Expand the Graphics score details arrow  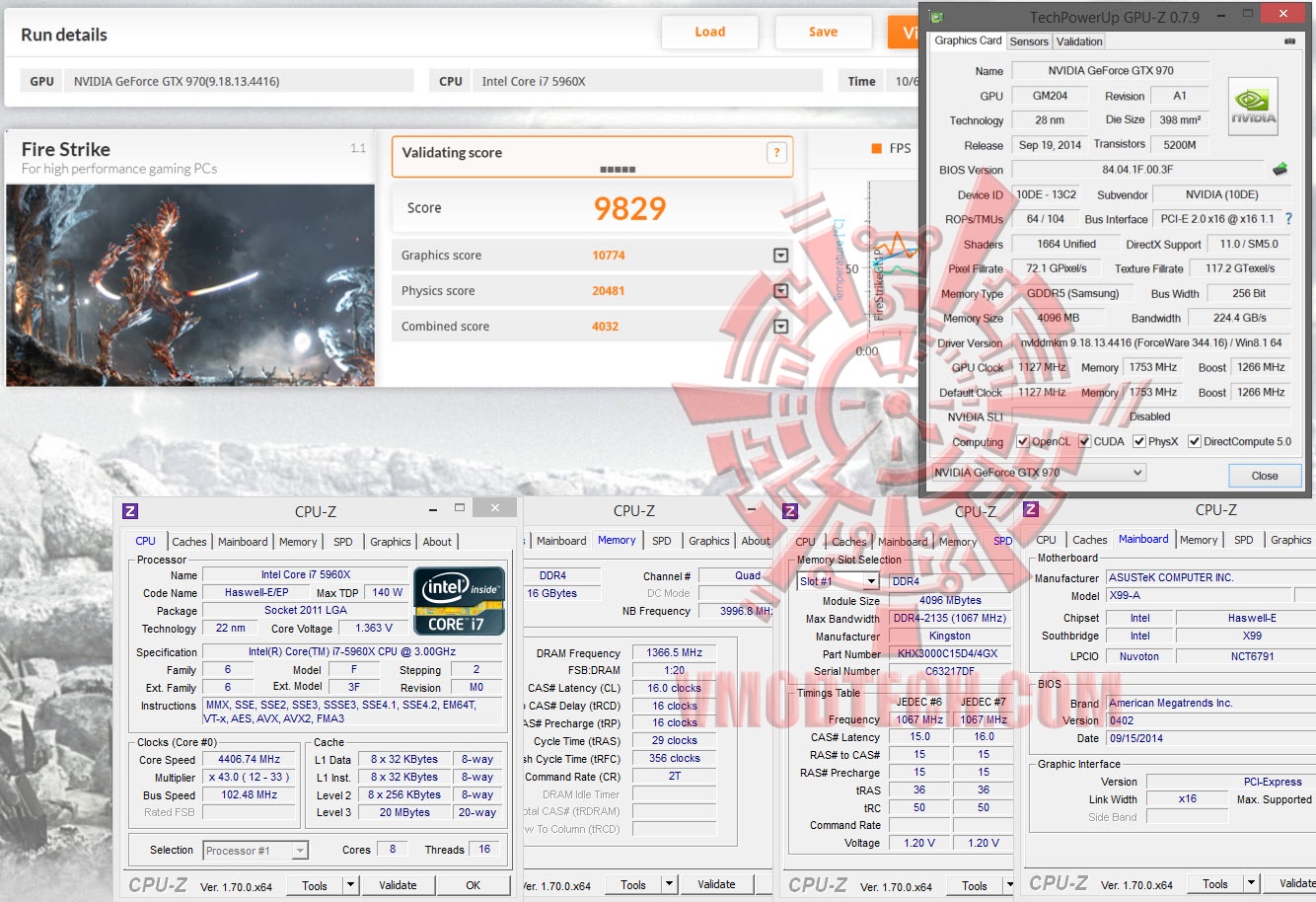coord(780,256)
